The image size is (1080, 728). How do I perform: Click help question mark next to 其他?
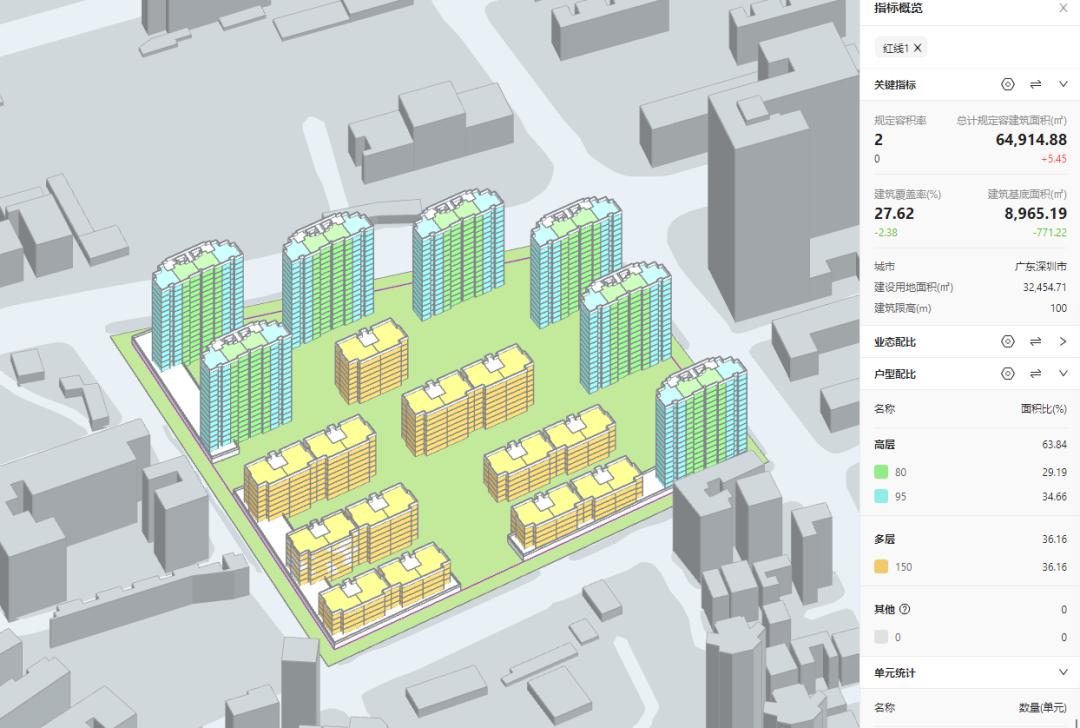905,609
